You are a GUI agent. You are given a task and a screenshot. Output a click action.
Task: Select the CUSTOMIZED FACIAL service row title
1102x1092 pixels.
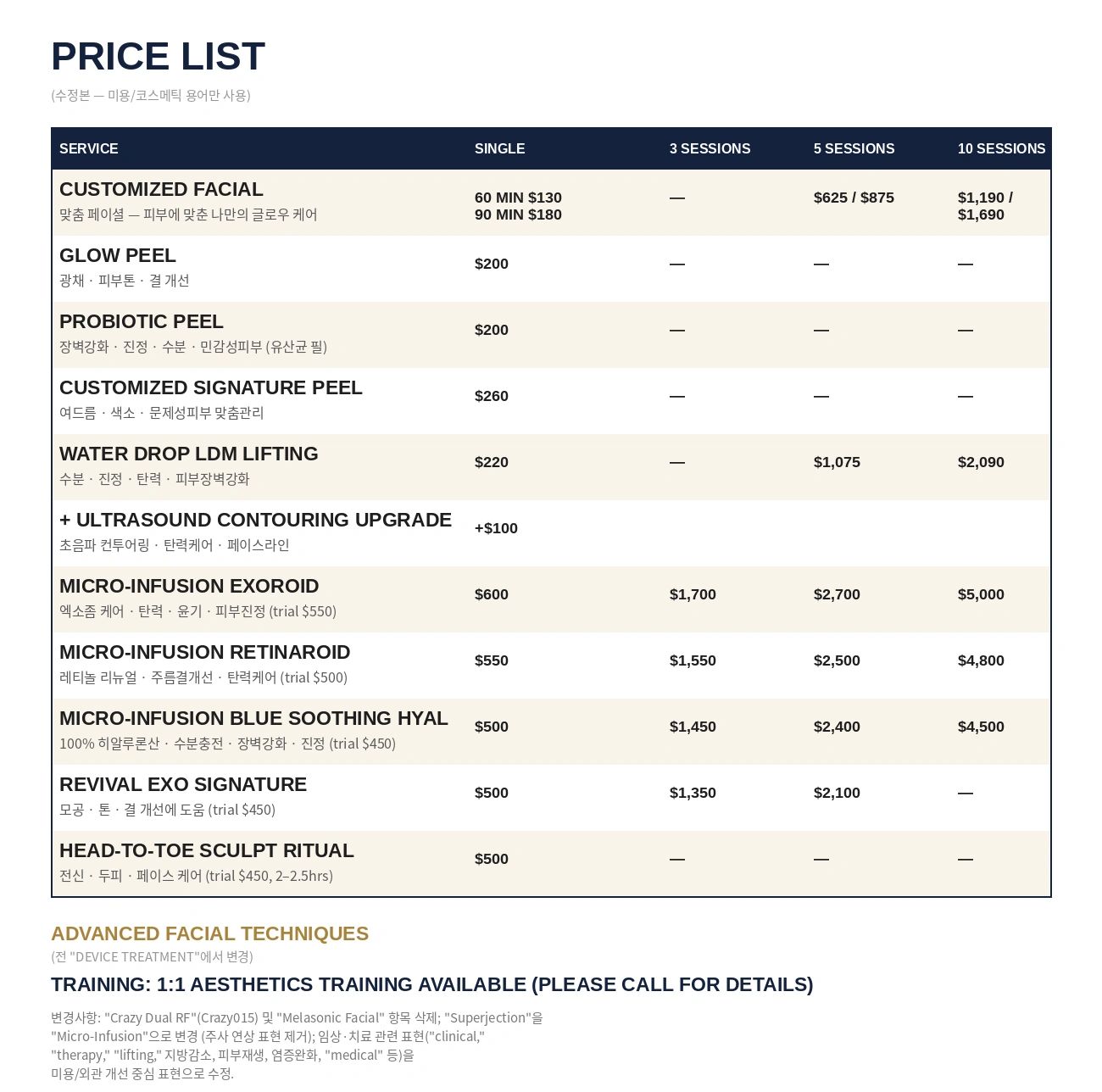pos(161,189)
